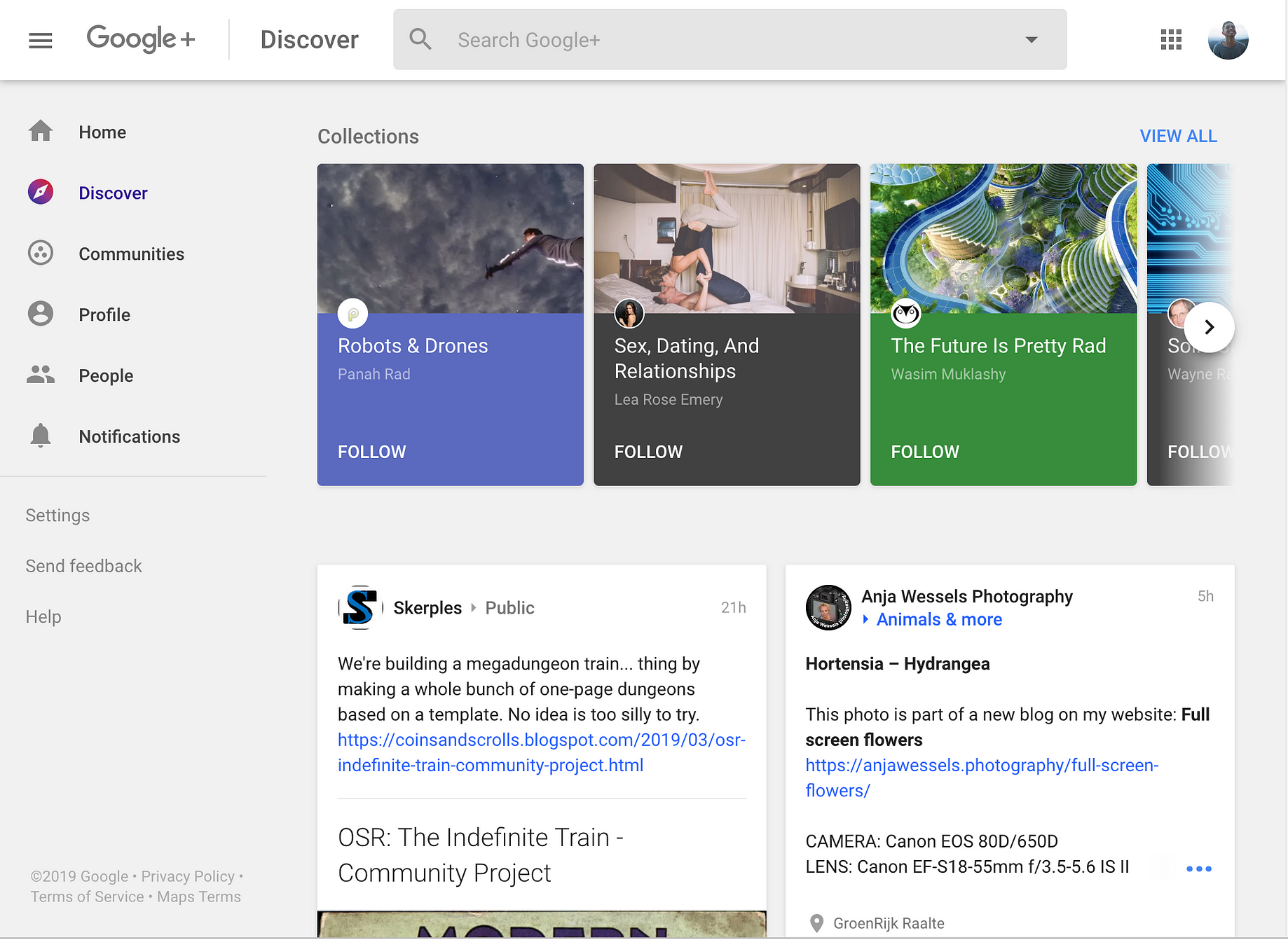
Task: Open Notifications in the sidebar
Action: [x=130, y=437]
